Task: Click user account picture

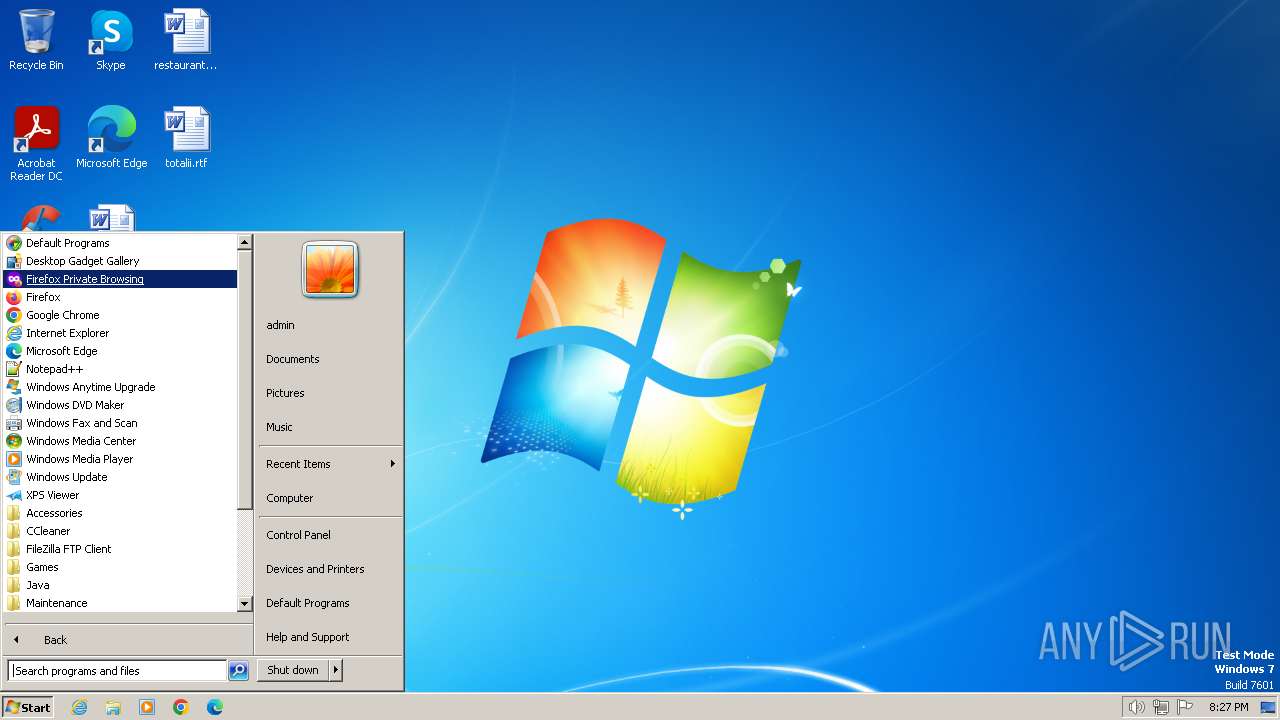Action: pos(330,270)
